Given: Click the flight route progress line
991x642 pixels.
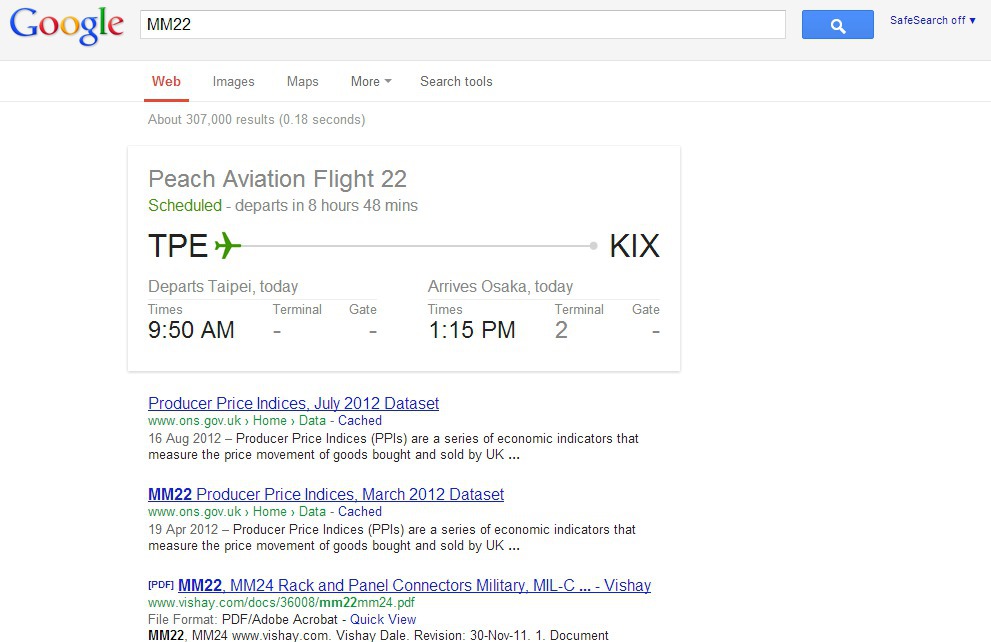Looking at the screenshot, I should pyautogui.click(x=418, y=246).
